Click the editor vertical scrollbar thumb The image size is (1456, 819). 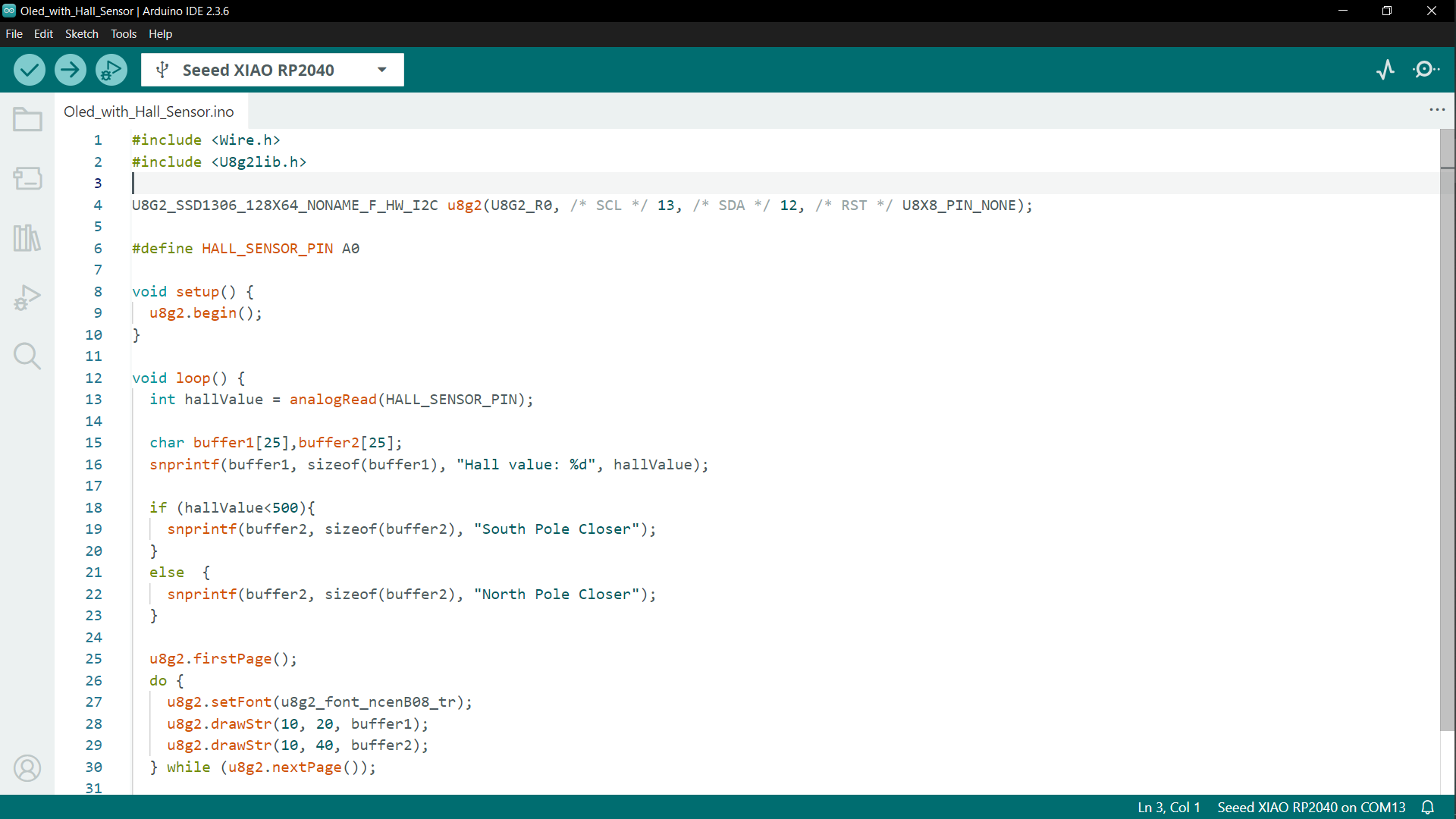1448,429
